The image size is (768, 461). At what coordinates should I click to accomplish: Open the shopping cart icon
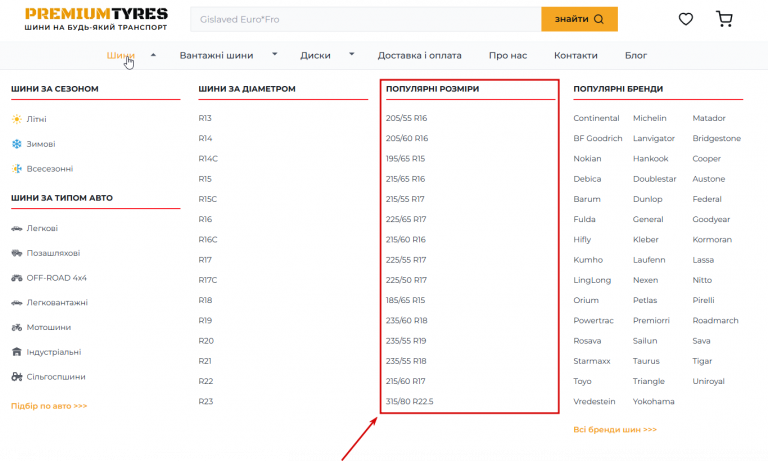point(724,19)
